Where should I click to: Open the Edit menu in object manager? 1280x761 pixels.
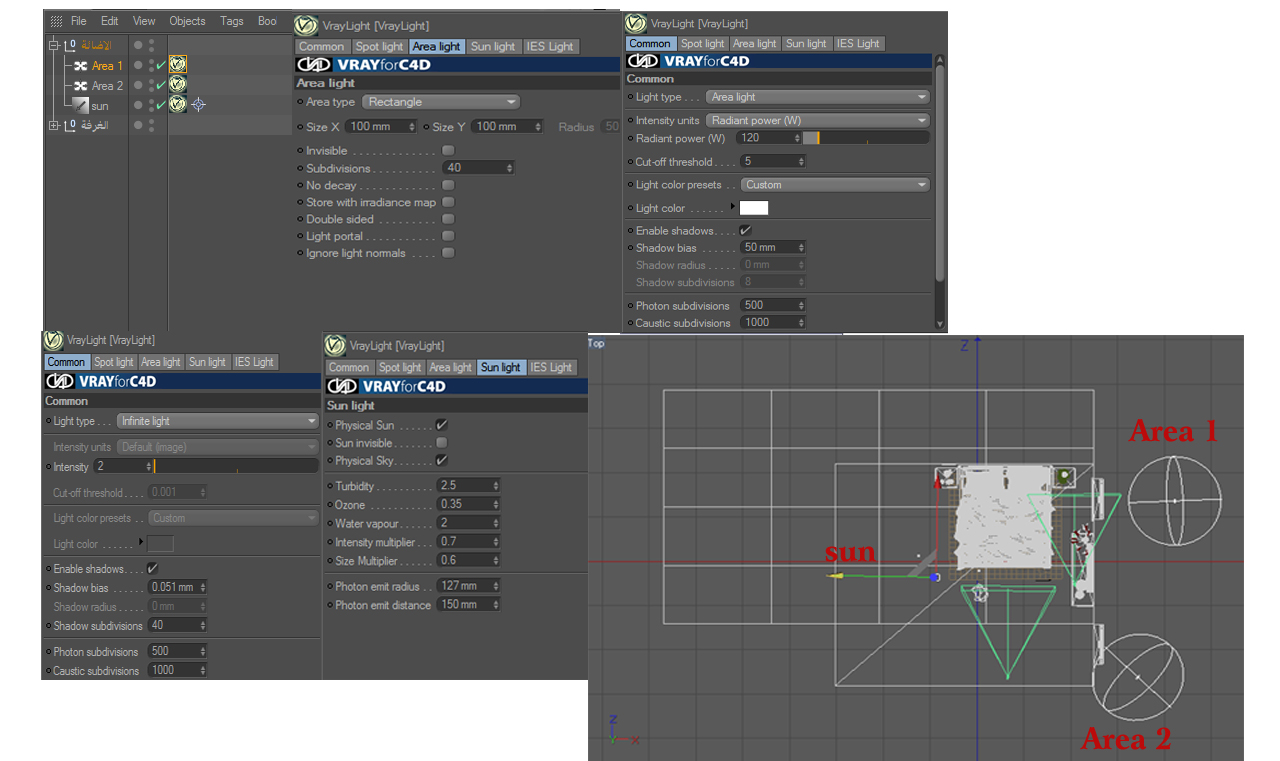tap(110, 21)
